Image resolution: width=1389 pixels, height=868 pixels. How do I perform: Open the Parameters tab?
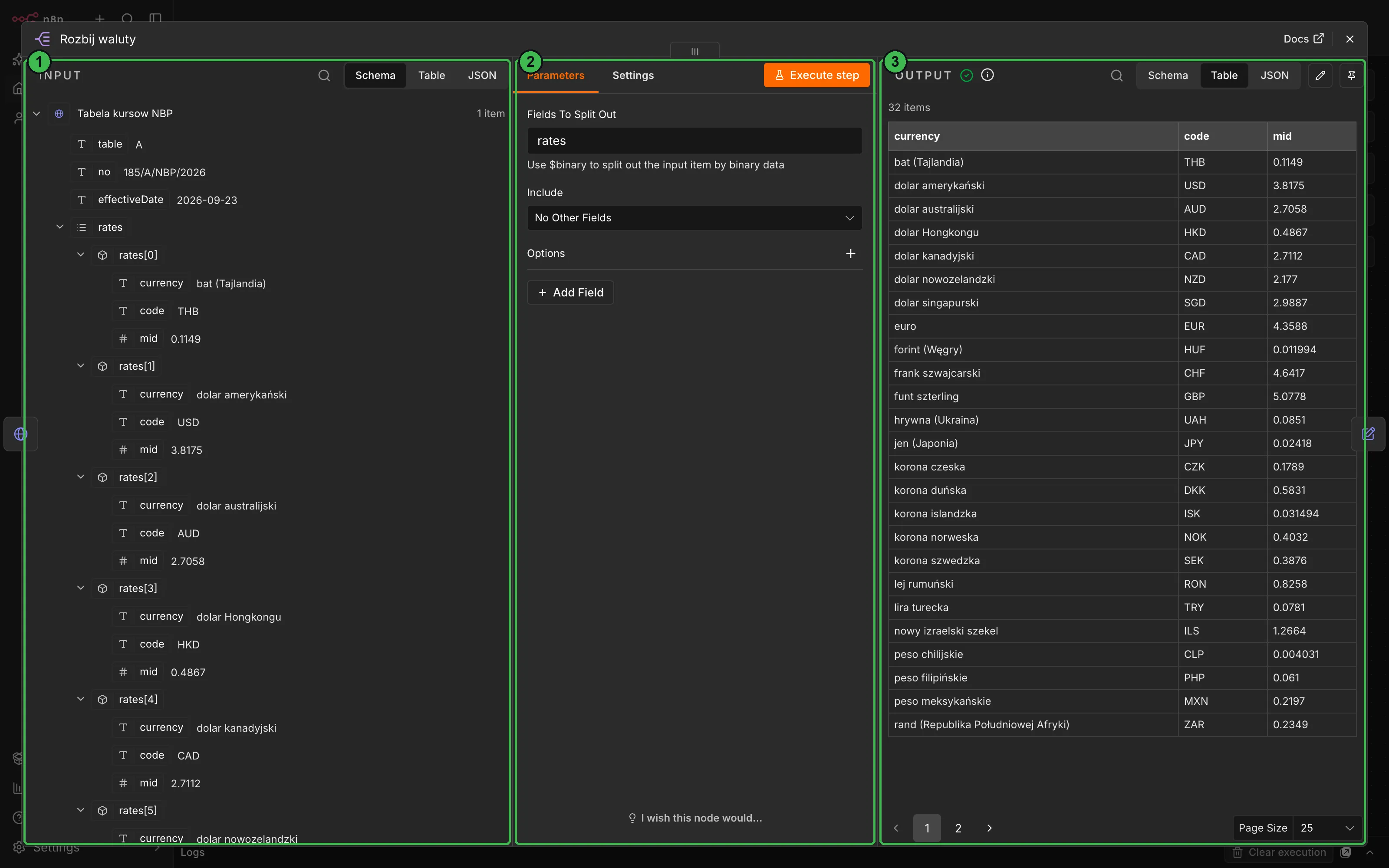tap(555, 75)
